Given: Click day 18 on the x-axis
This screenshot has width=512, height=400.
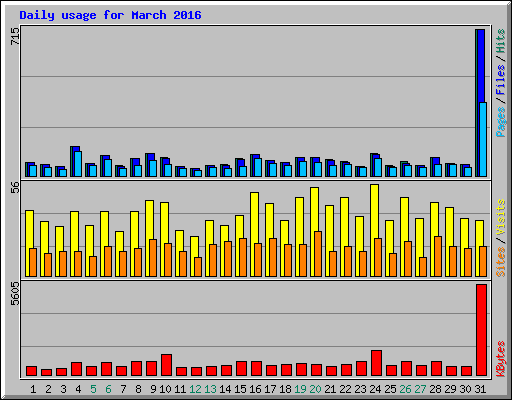Looking at the screenshot, I should tap(285, 389).
